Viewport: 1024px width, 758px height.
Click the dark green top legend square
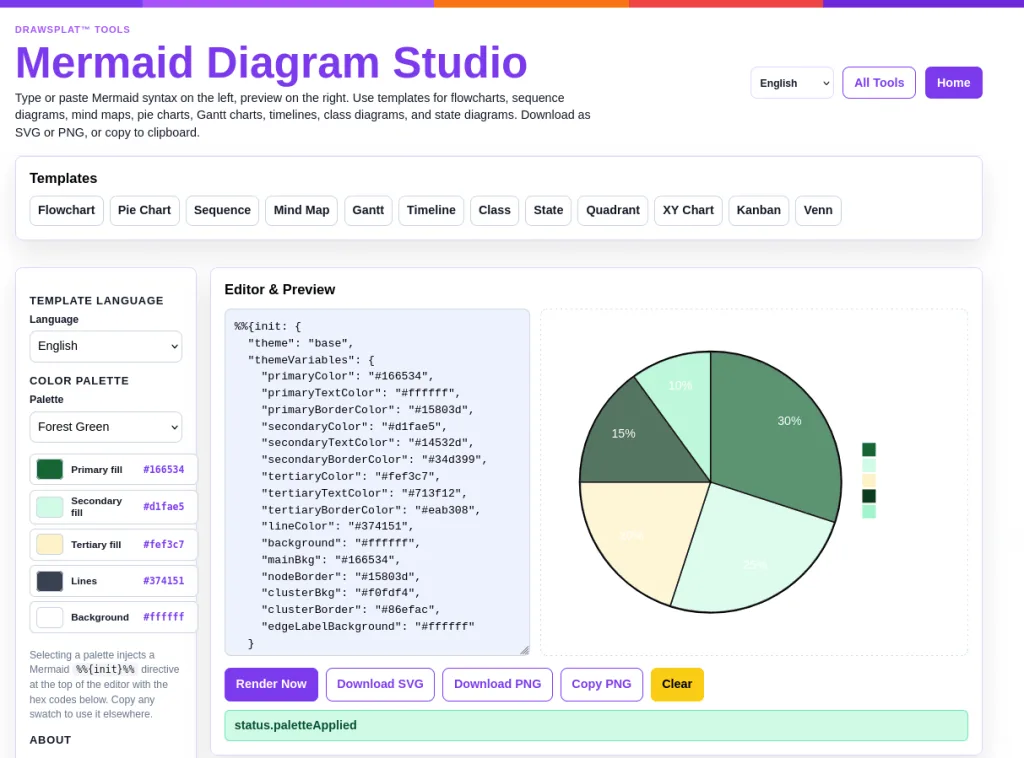(869, 449)
